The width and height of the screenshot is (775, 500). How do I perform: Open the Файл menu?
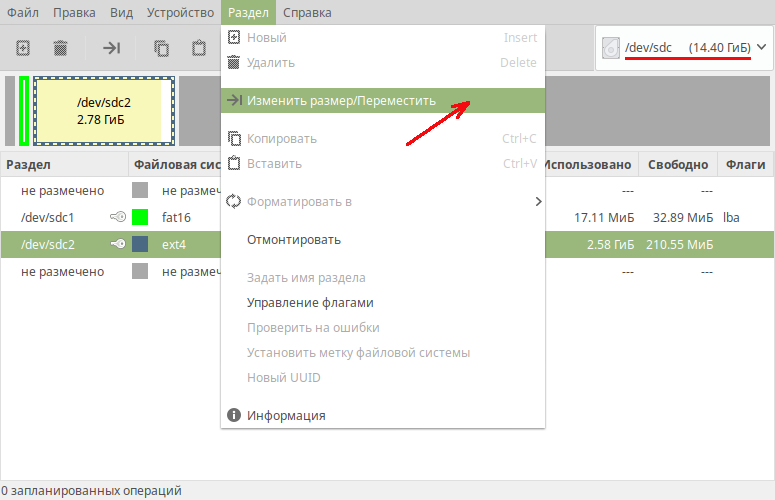click(x=23, y=12)
